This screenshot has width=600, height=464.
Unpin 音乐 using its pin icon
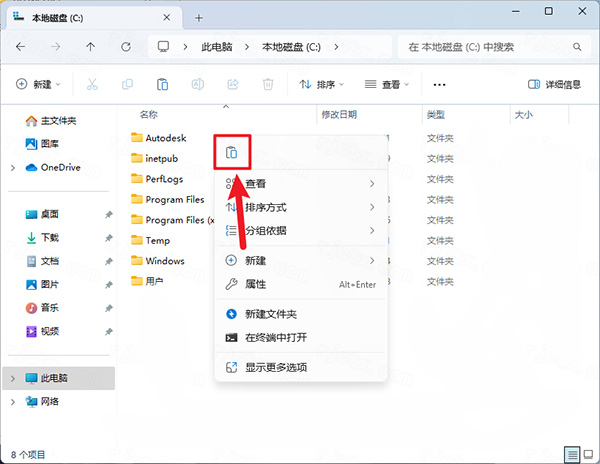coord(109,308)
